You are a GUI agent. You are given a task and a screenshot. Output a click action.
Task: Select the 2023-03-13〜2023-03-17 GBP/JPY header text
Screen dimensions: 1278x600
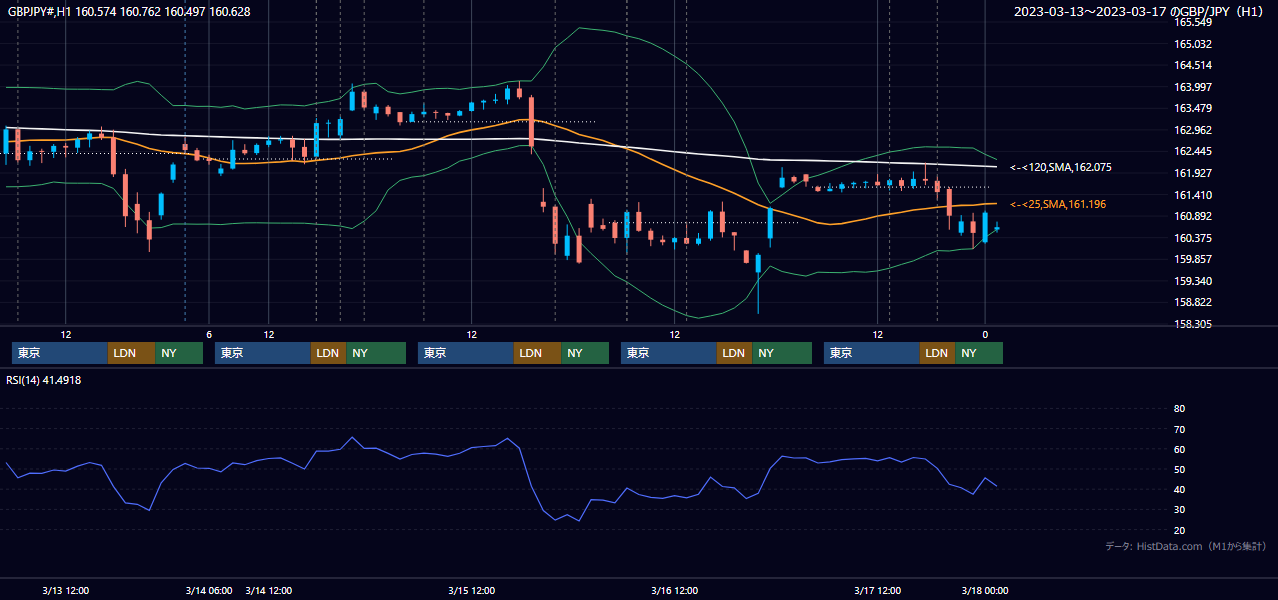coord(1139,12)
